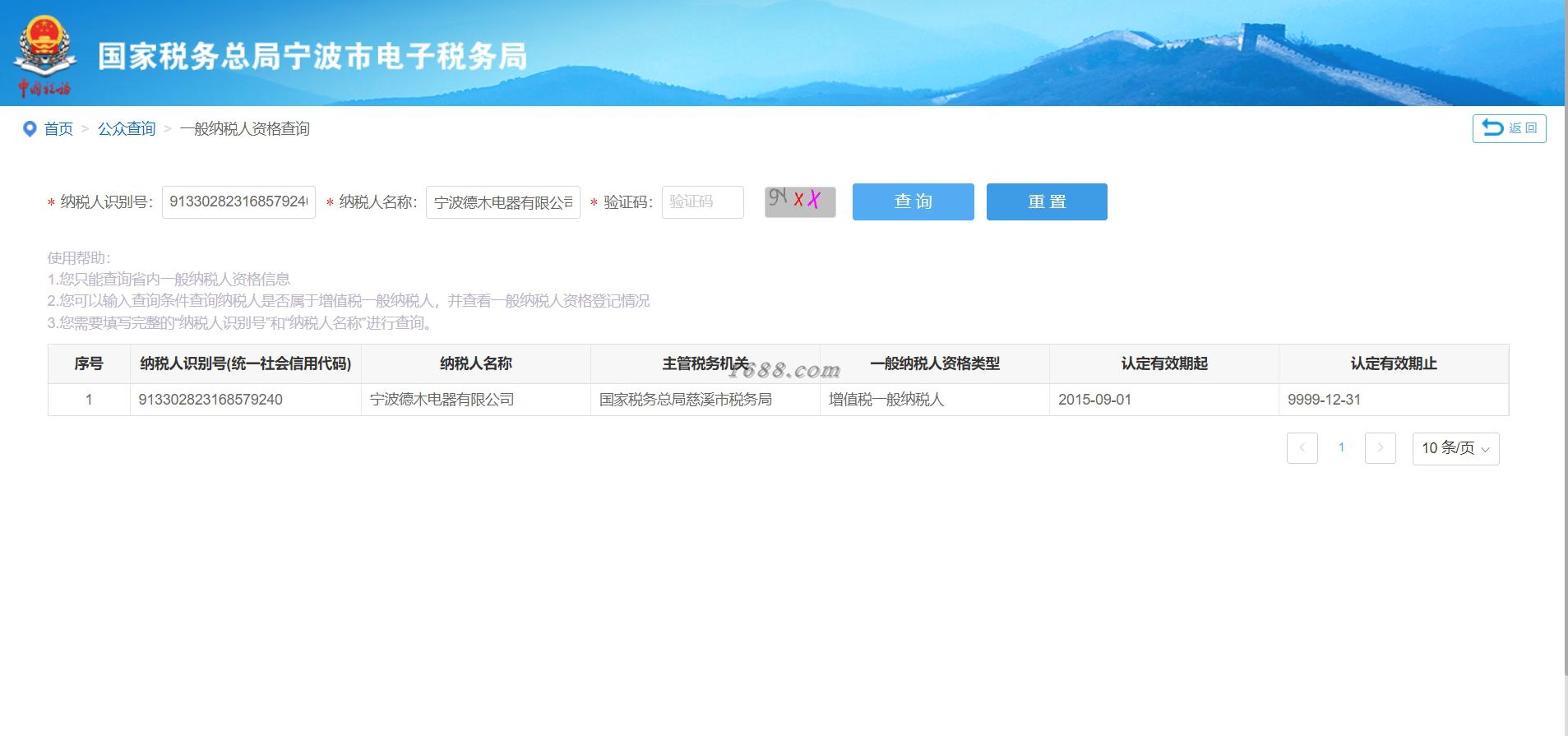Screen dimensions: 1568x736
Task: Focus the 纳税人识别号 input field
Action: point(238,201)
